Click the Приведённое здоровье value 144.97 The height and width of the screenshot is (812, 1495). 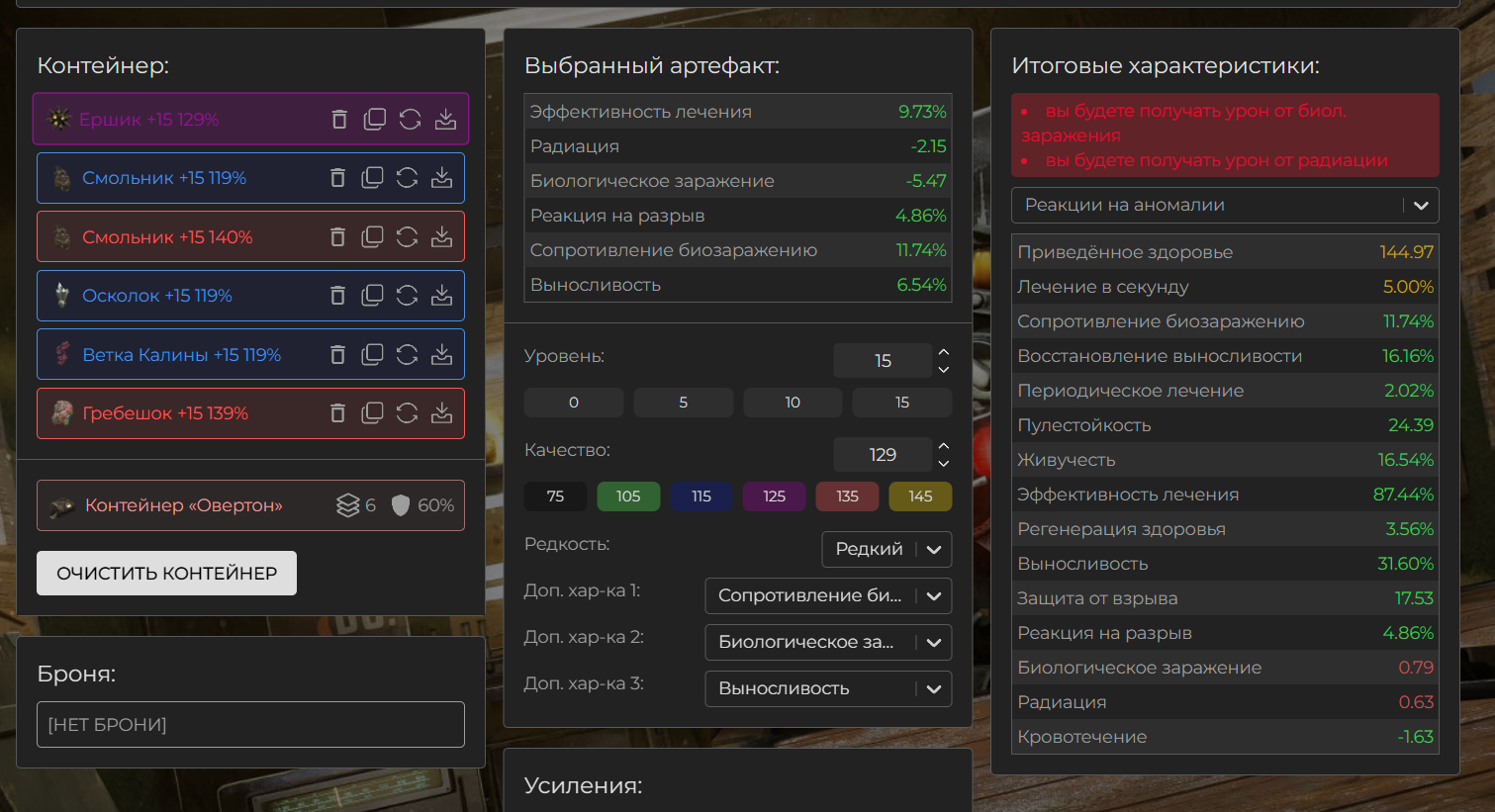click(1406, 252)
